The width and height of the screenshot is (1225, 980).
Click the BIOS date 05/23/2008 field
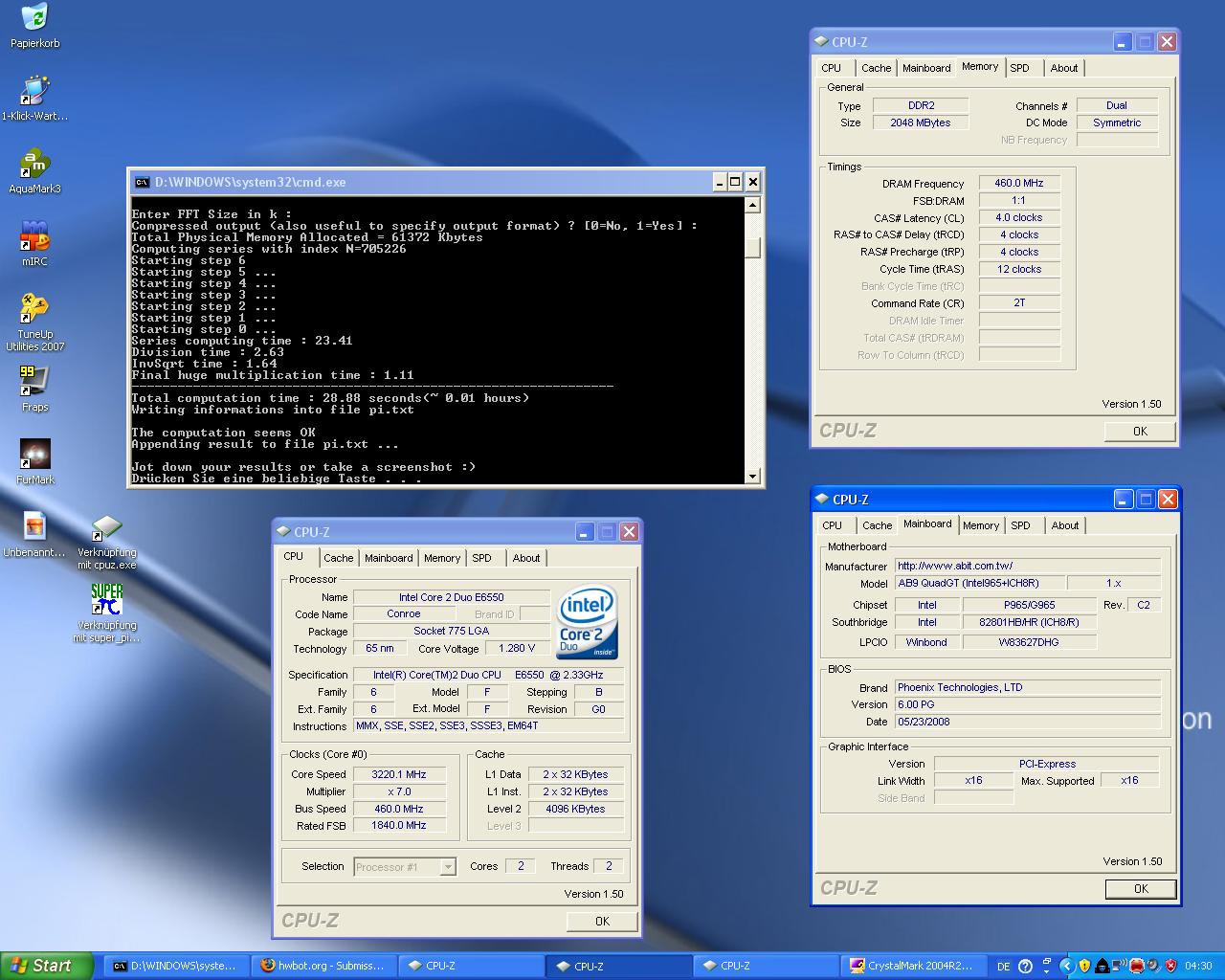[1028, 722]
